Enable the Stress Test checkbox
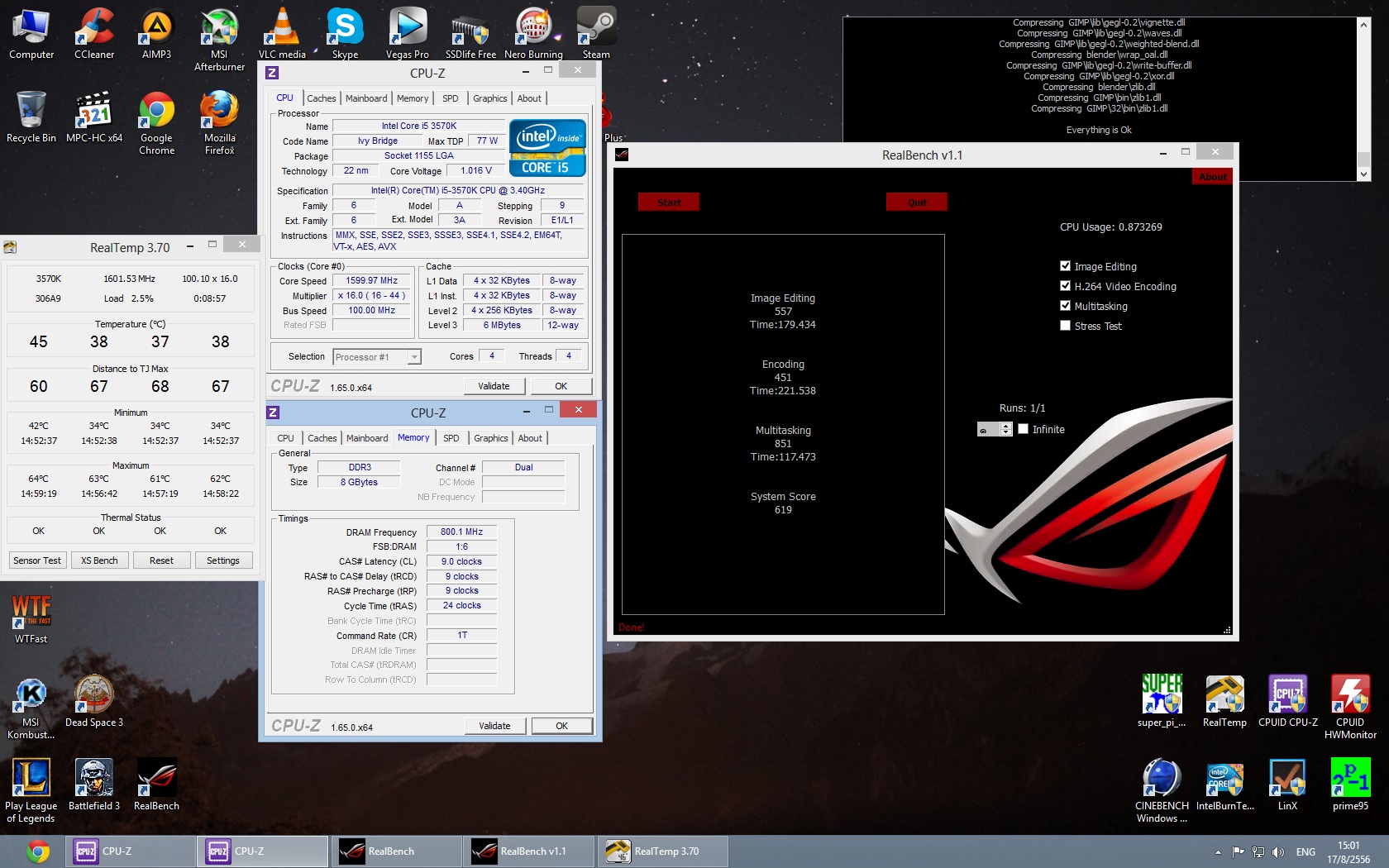The height and width of the screenshot is (868, 1389). tap(1065, 326)
